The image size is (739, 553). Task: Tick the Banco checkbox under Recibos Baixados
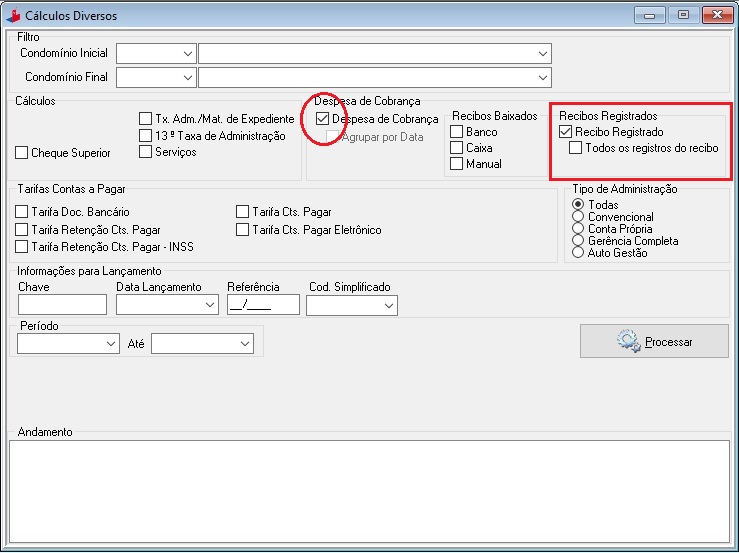(457, 132)
